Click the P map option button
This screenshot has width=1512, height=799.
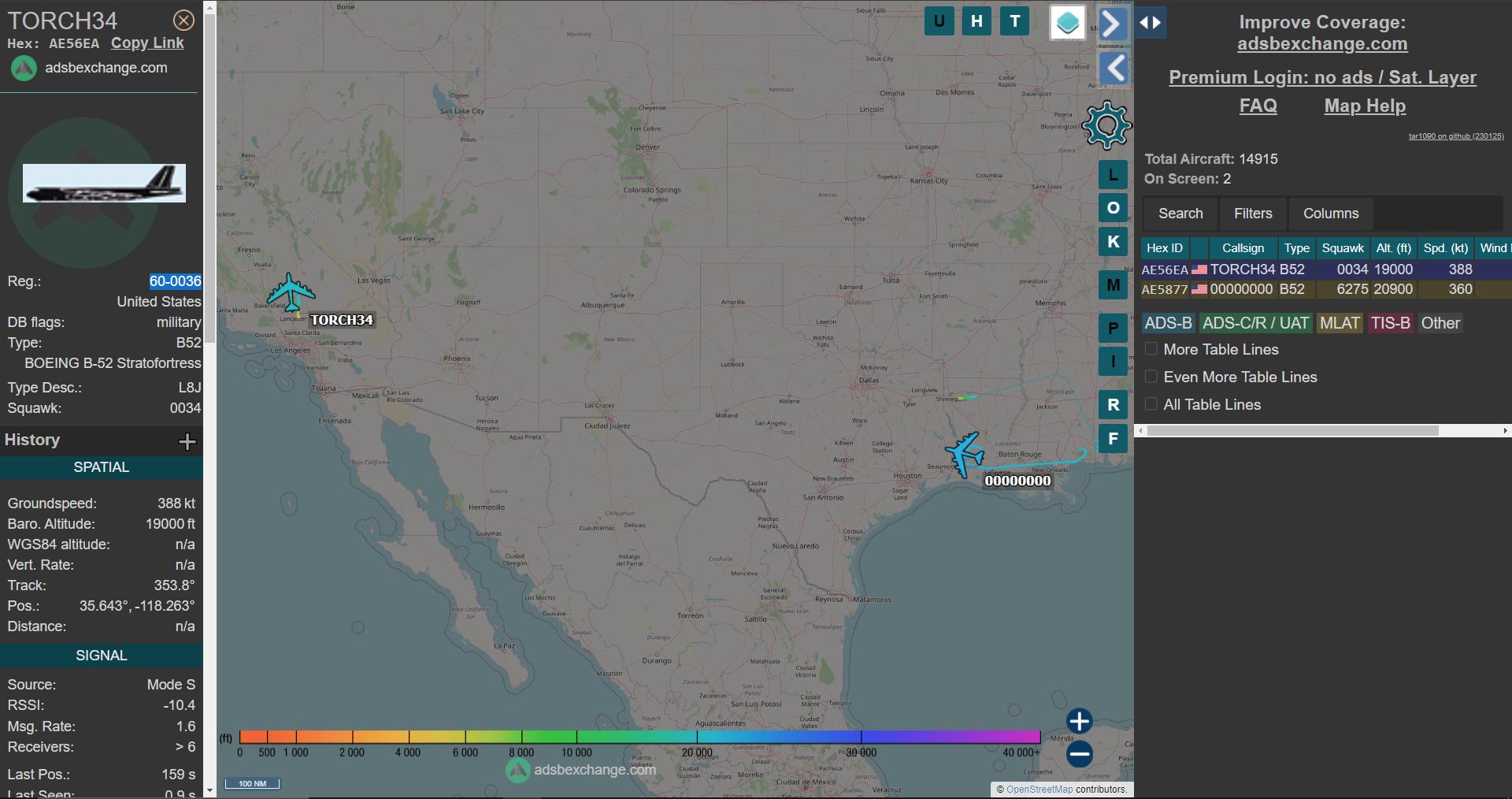click(x=1113, y=328)
